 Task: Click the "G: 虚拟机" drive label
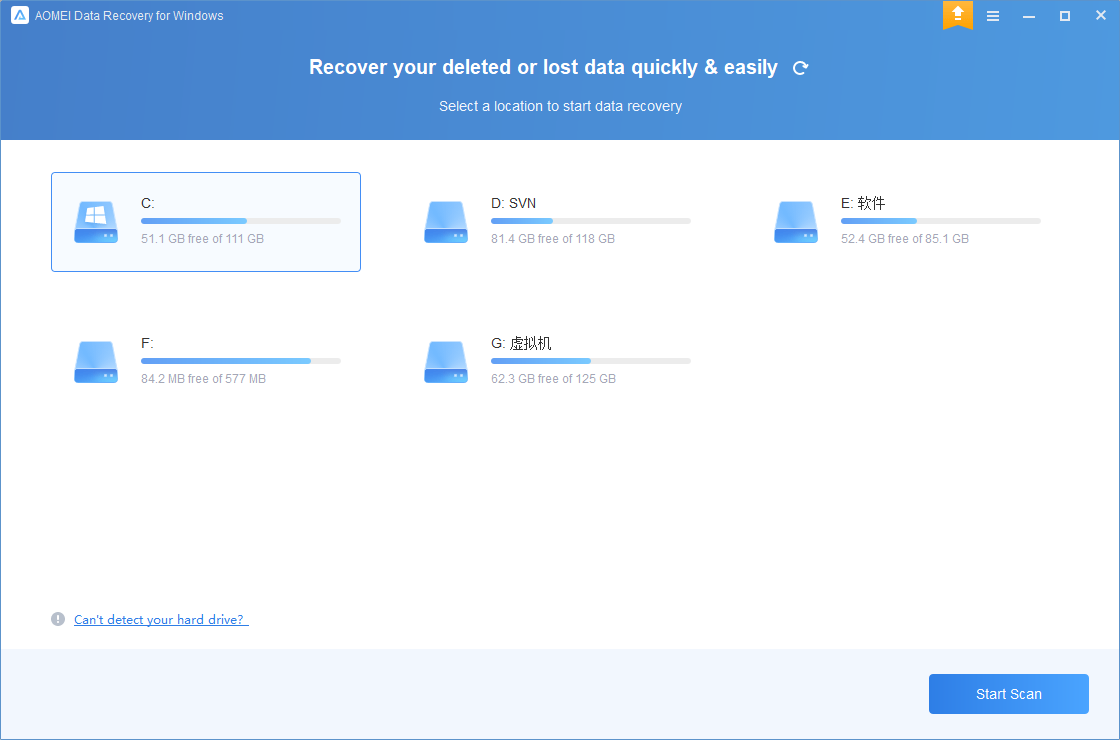pyautogui.click(x=521, y=344)
